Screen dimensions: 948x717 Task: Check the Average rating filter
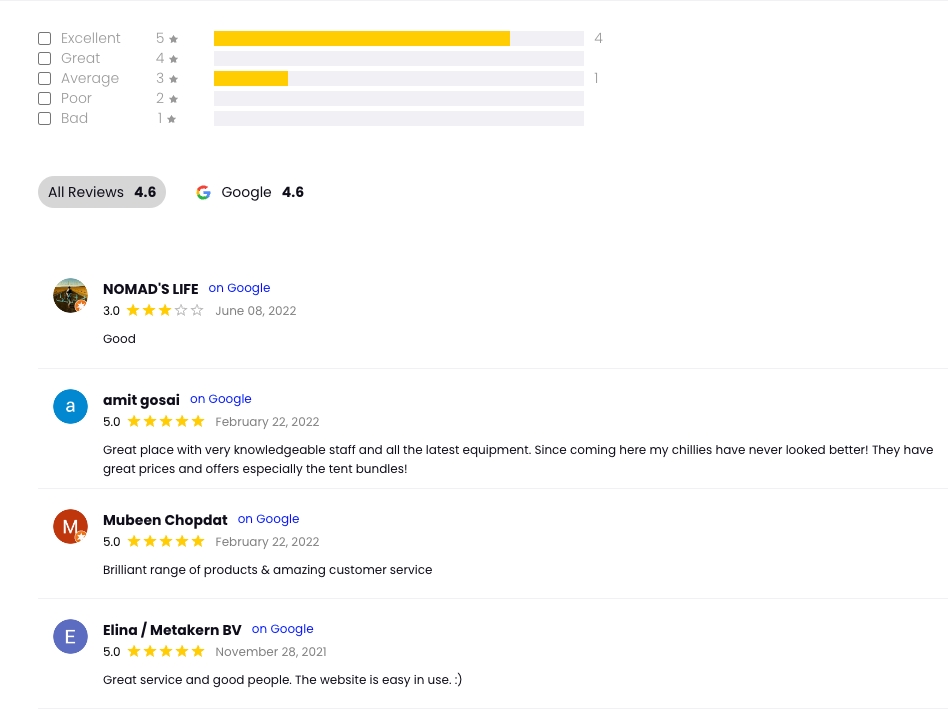[x=44, y=79]
